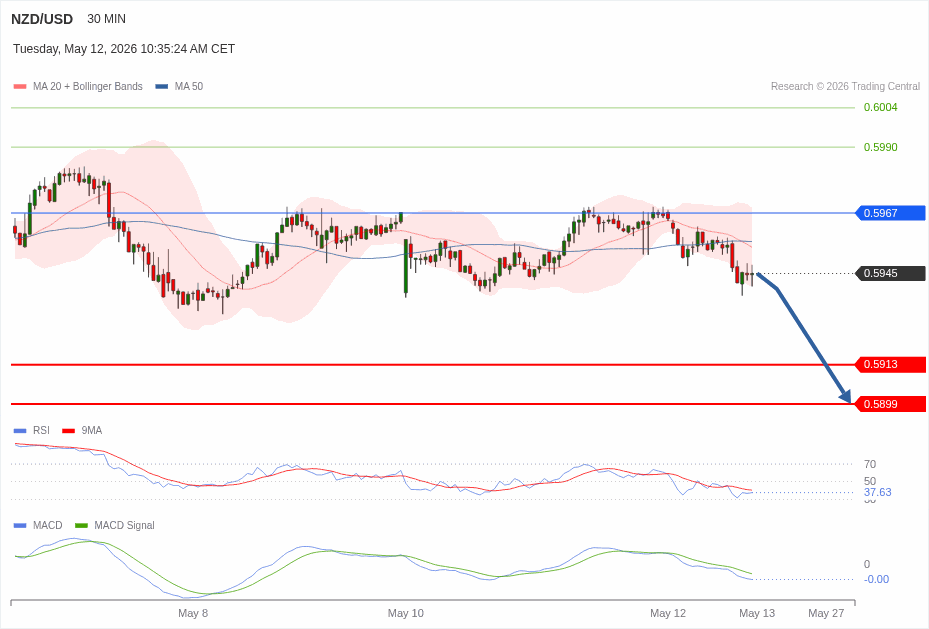Click the blue downward forecast arrow head

click(845, 396)
